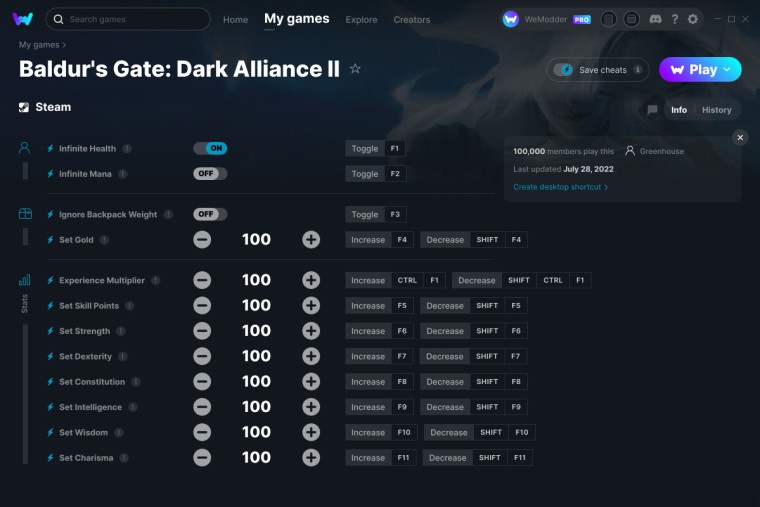The image size is (760, 507).
Task: Toggle Save cheats switch
Action: tap(564, 70)
